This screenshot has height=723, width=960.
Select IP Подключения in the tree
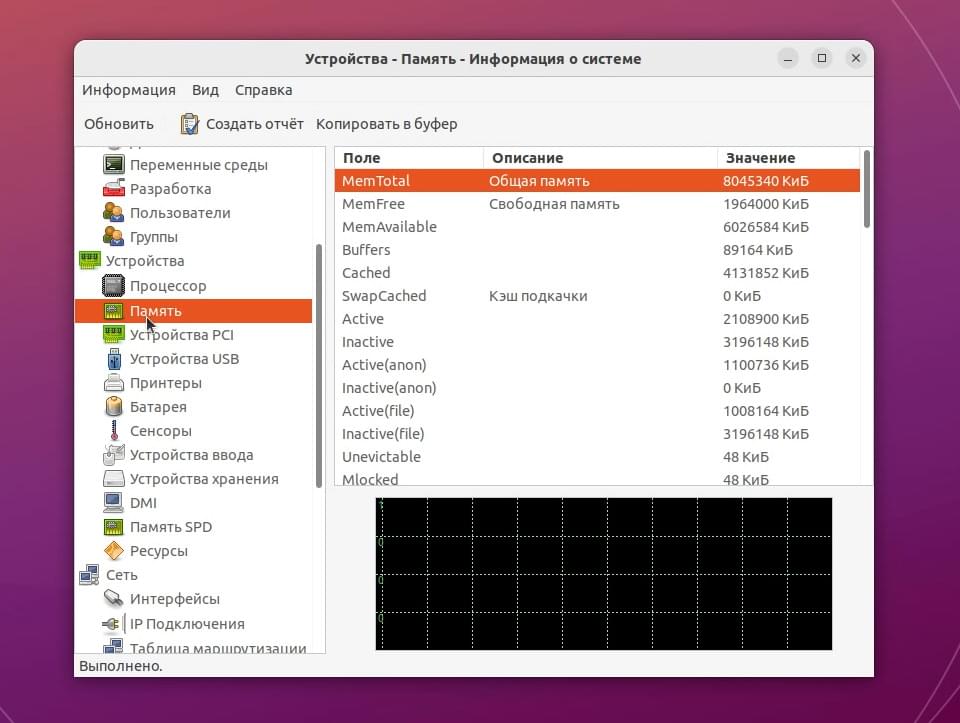(187, 624)
